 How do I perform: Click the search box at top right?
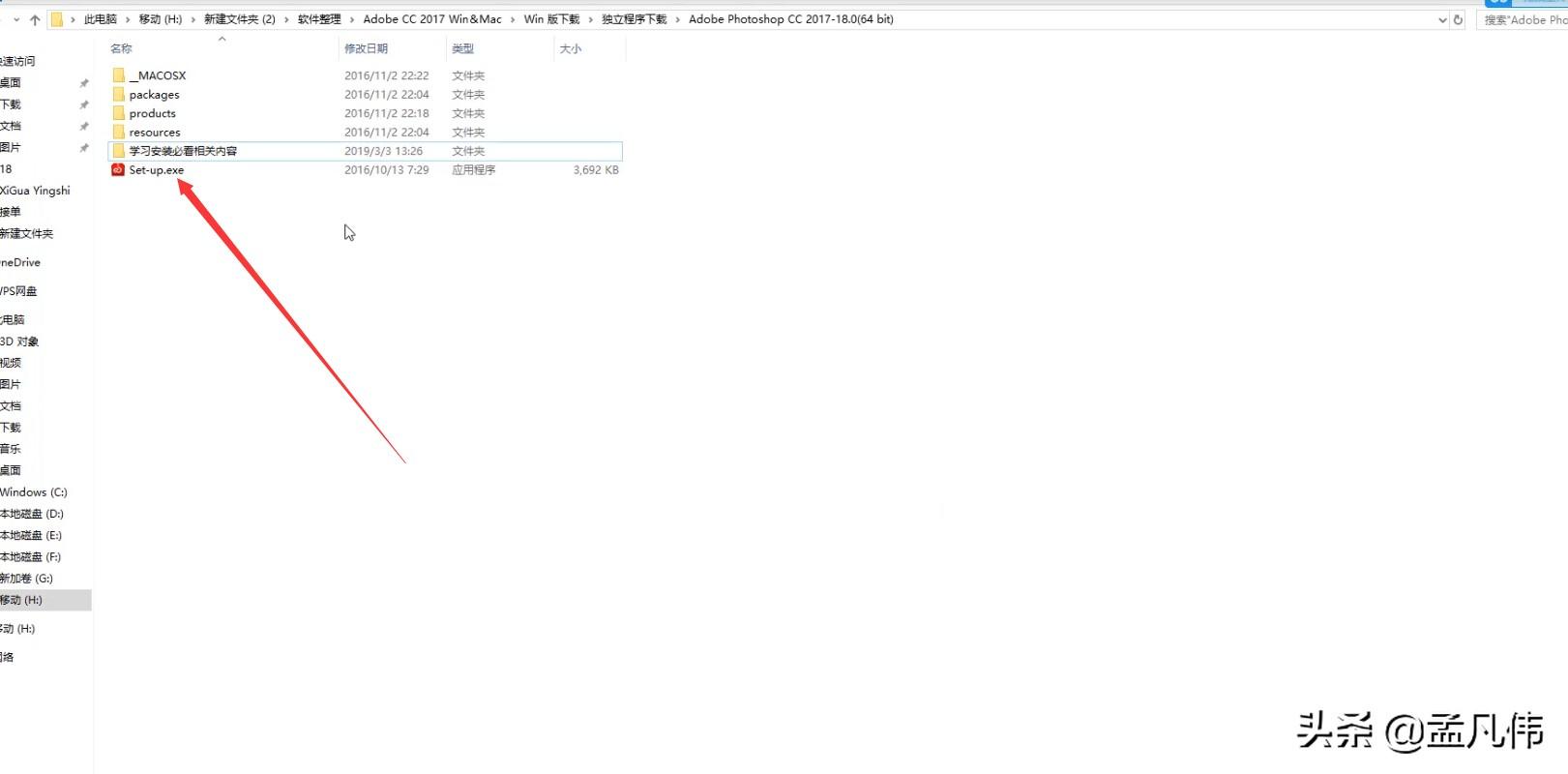1522,19
